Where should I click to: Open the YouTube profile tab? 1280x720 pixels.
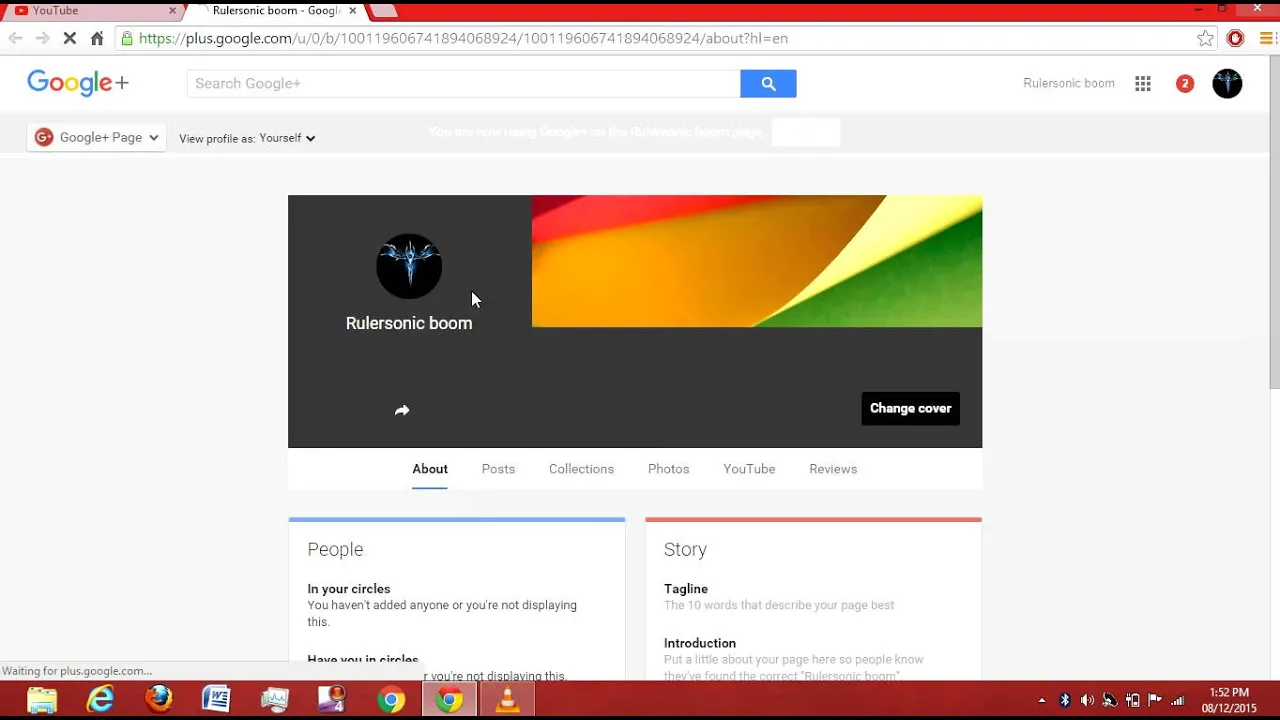[749, 469]
